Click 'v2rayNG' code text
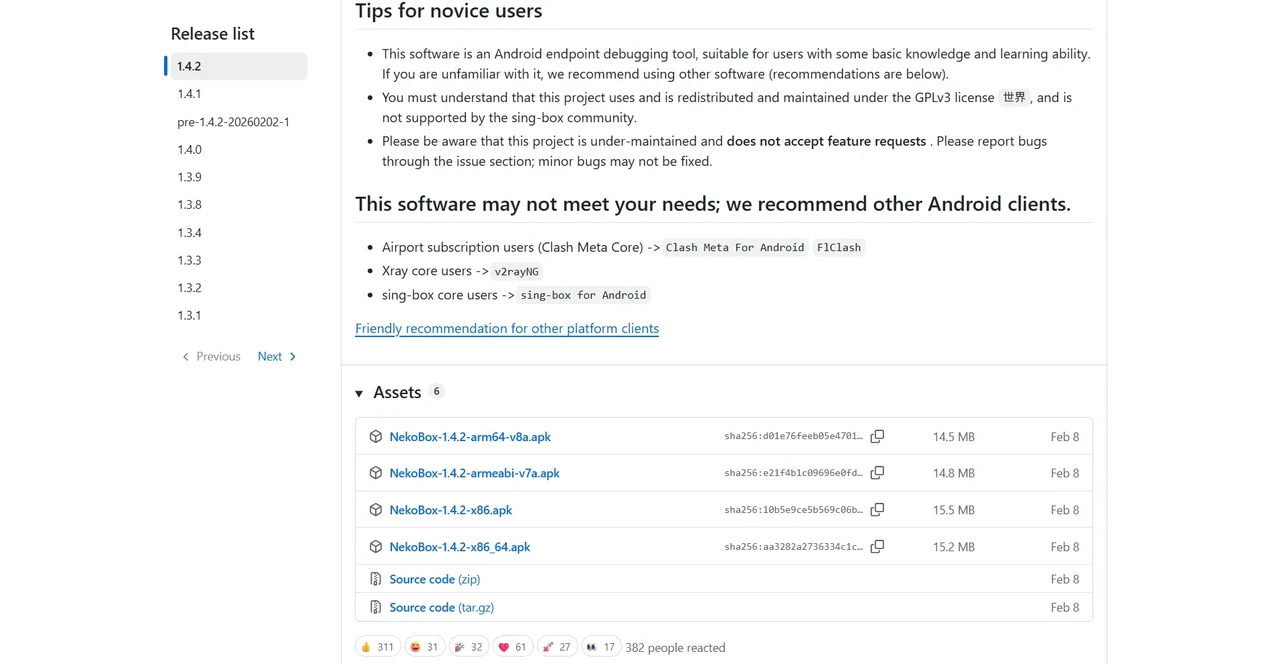 click(x=517, y=271)
